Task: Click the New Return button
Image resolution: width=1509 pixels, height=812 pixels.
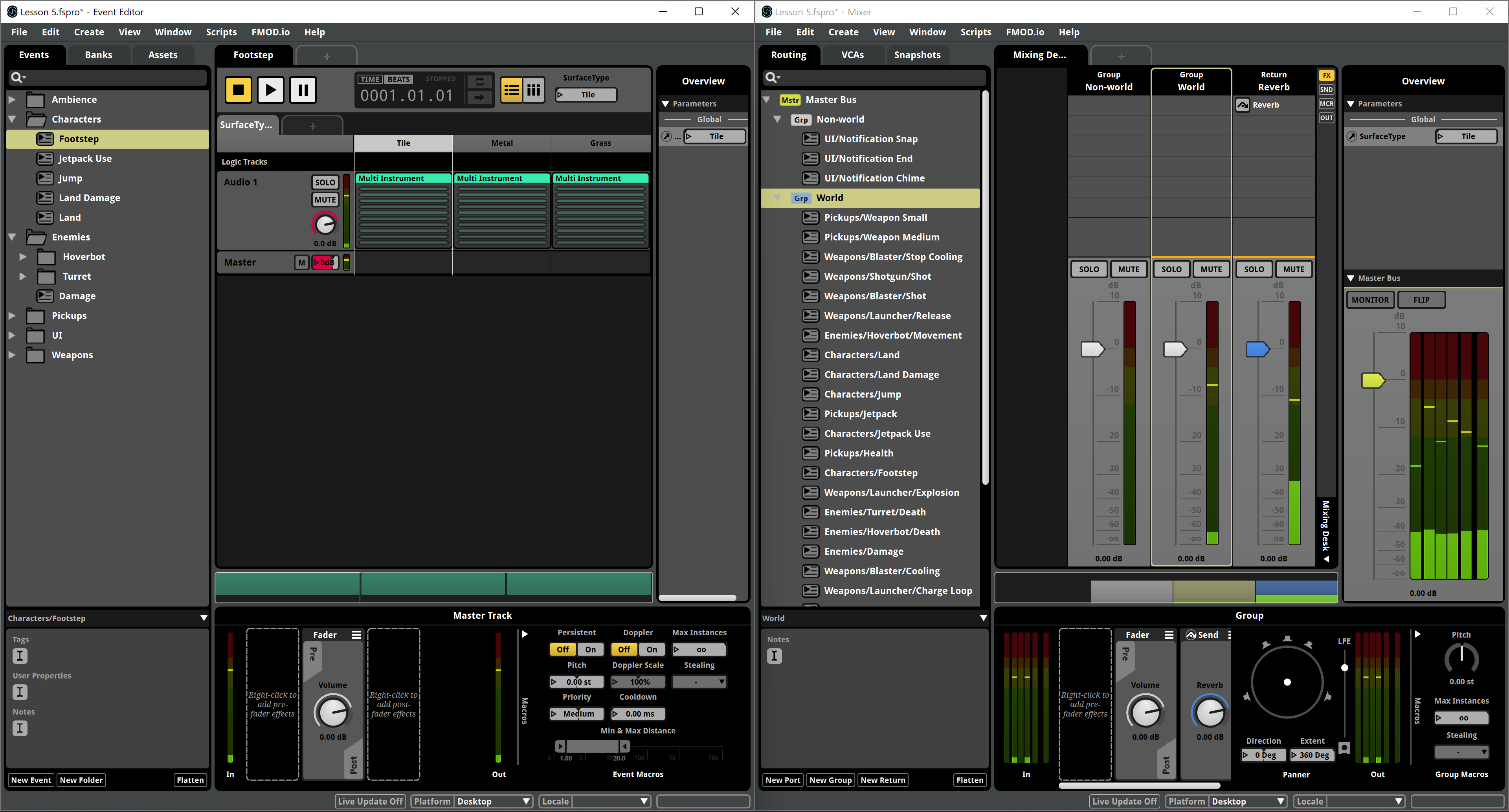Action: (x=883, y=780)
